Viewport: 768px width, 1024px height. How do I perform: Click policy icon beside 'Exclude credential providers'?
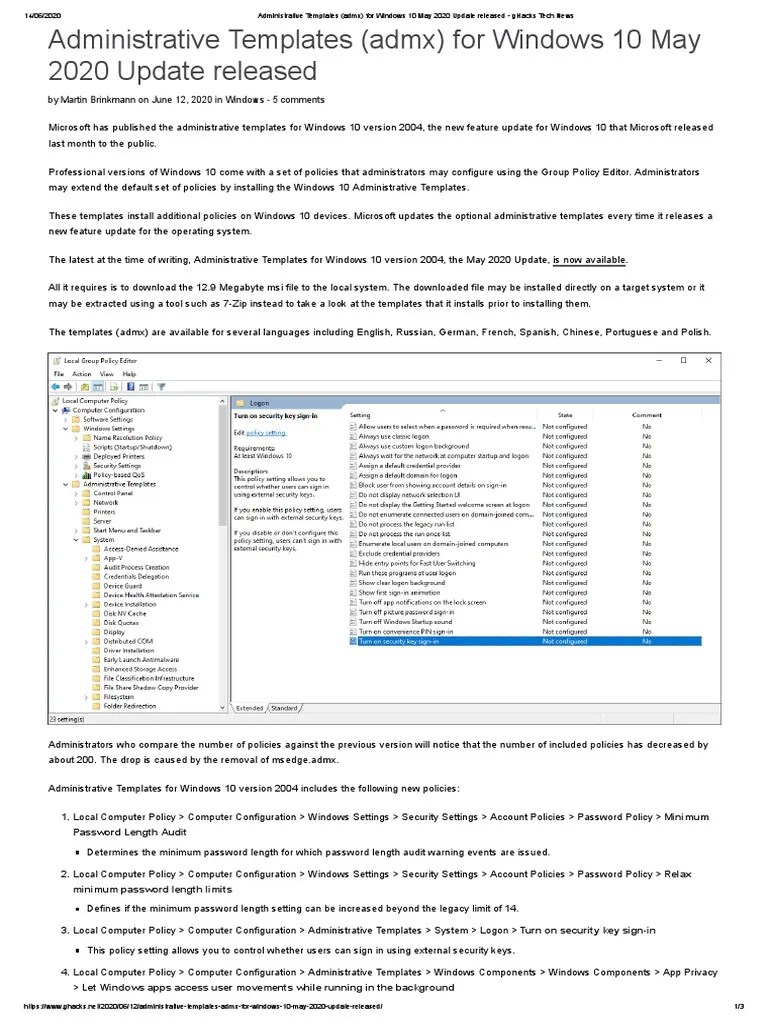point(353,553)
